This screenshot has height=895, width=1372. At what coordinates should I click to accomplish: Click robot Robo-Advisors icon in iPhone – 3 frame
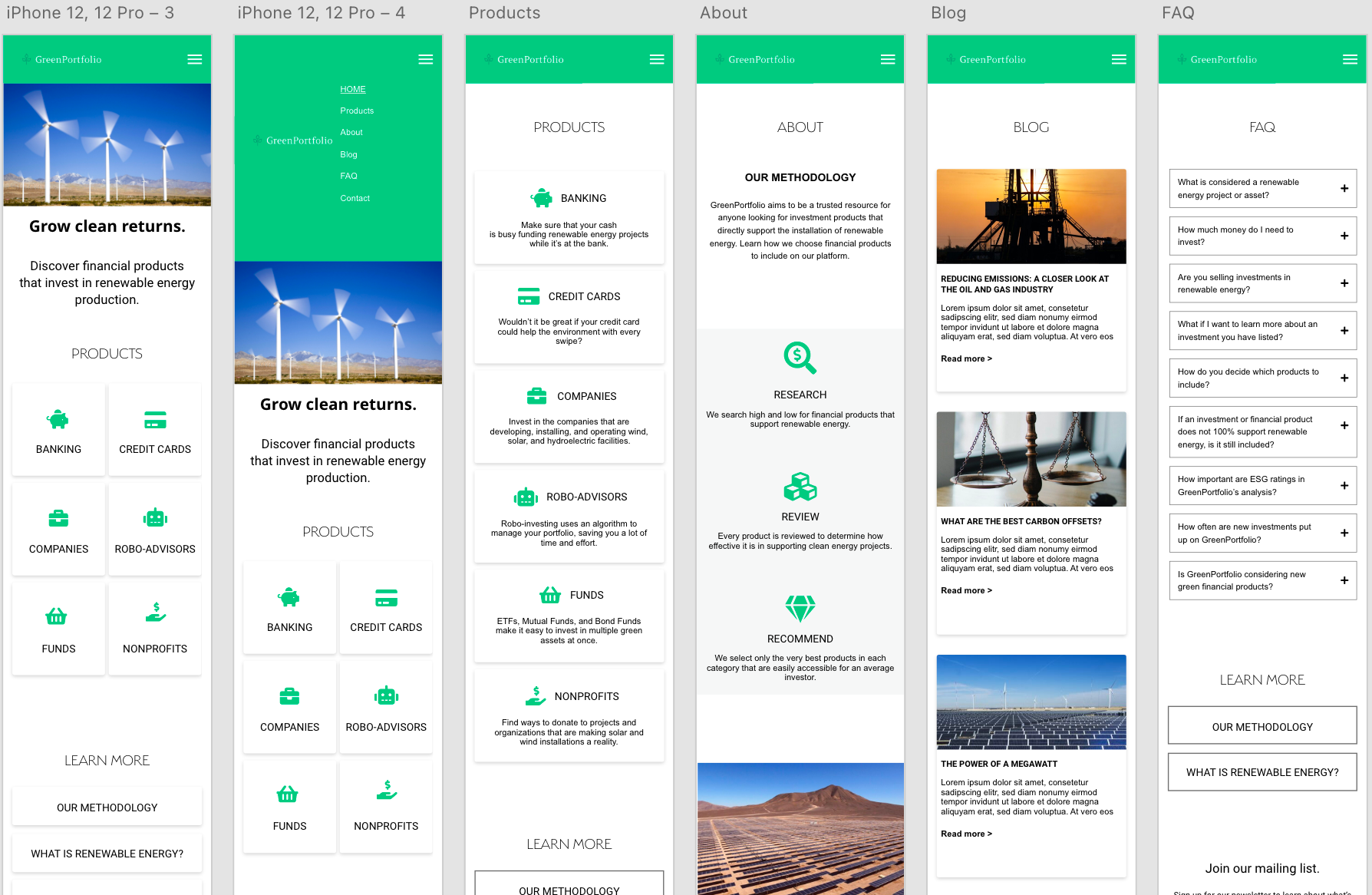[x=155, y=518]
